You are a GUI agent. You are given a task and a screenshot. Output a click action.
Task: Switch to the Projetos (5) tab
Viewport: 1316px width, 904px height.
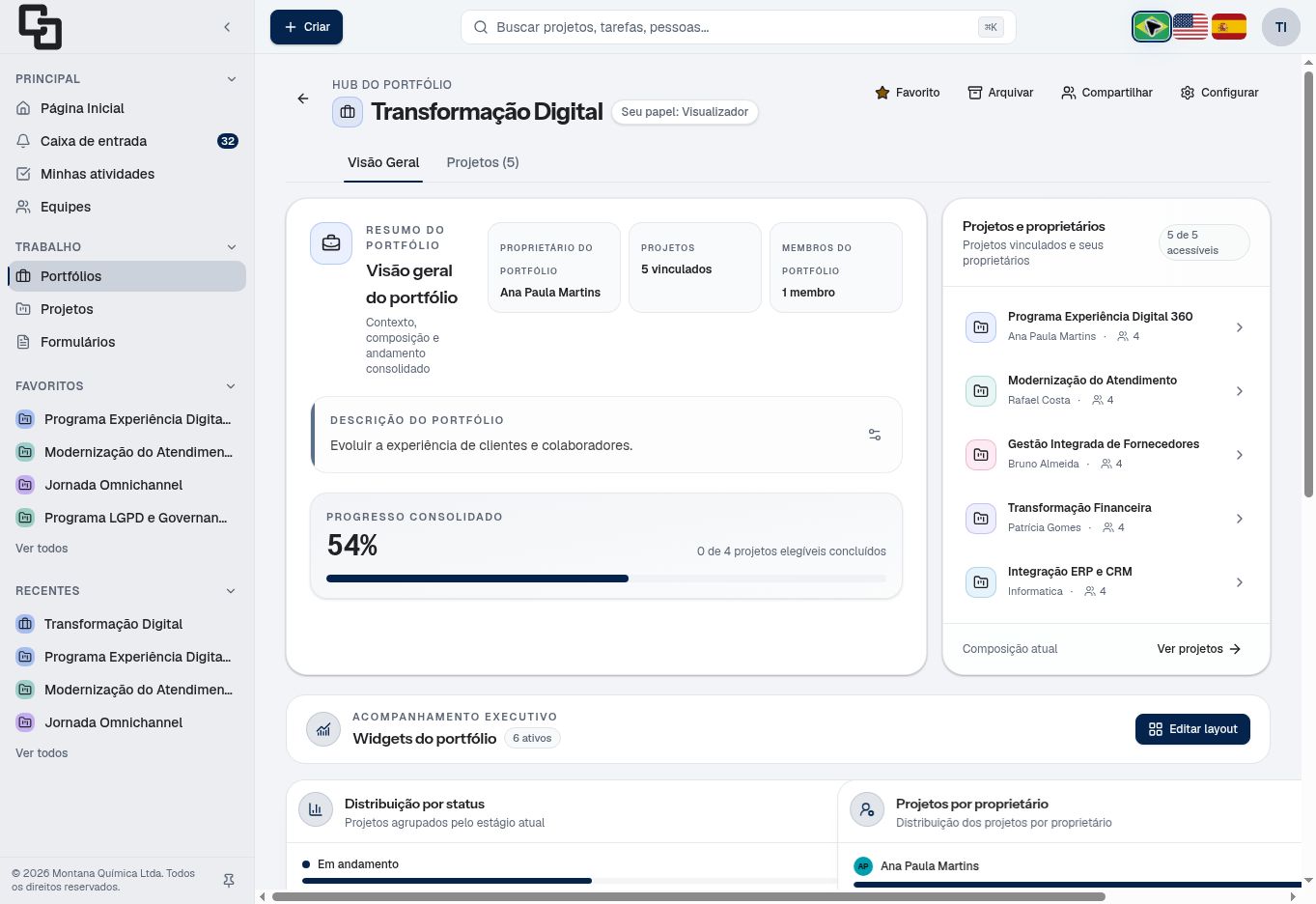(483, 162)
